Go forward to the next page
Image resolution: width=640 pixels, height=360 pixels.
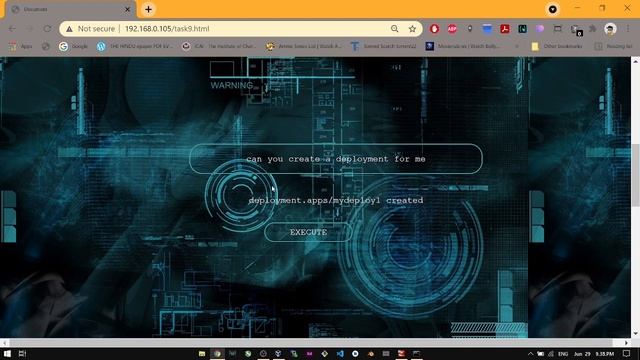click(30, 29)
